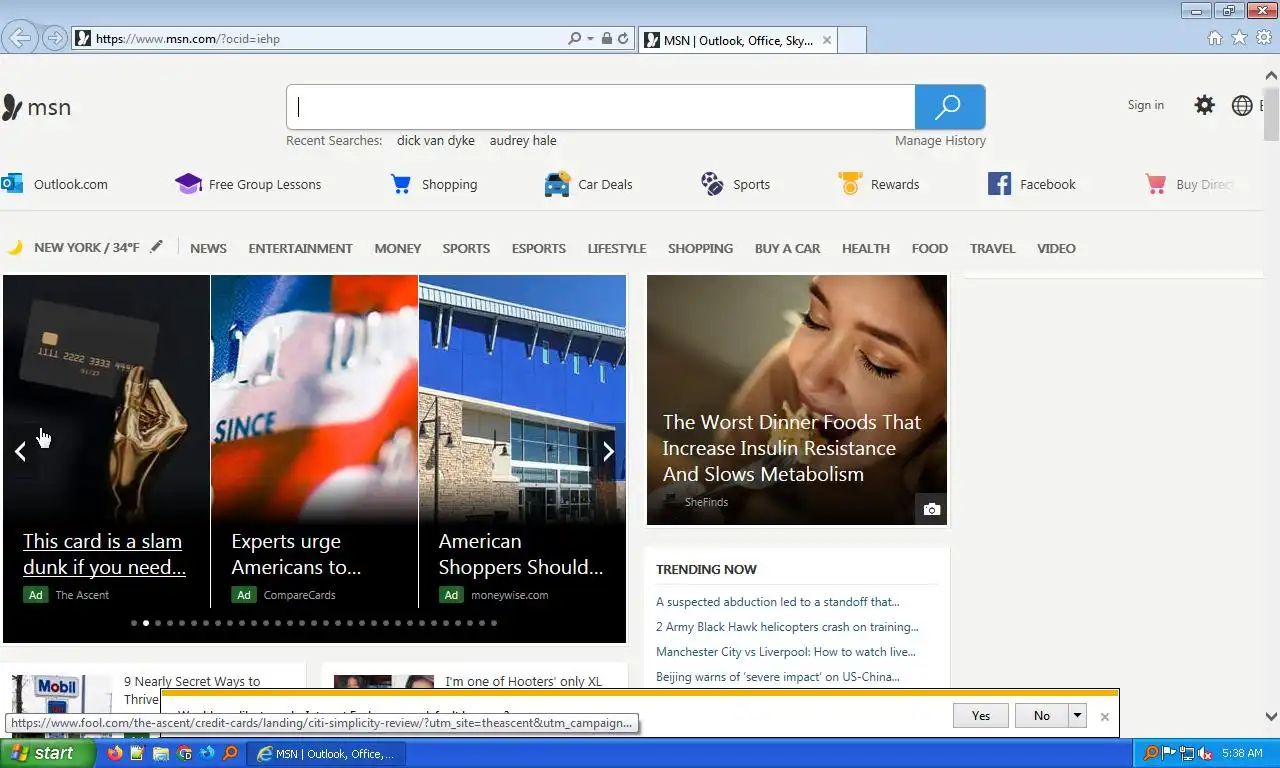The image size is (1280, 768).
Task: Open the TRAVEL section
Action: pyautogui.click(x=992, y=248)
